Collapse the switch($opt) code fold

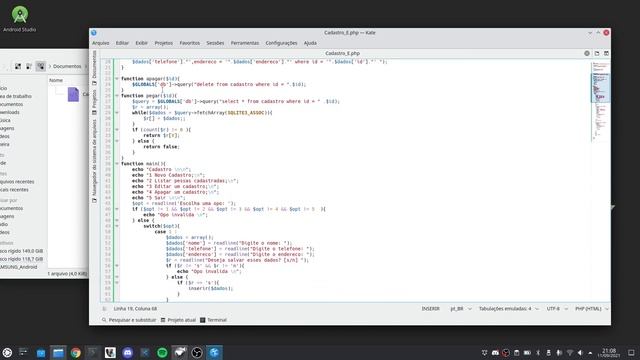point(117,226)
